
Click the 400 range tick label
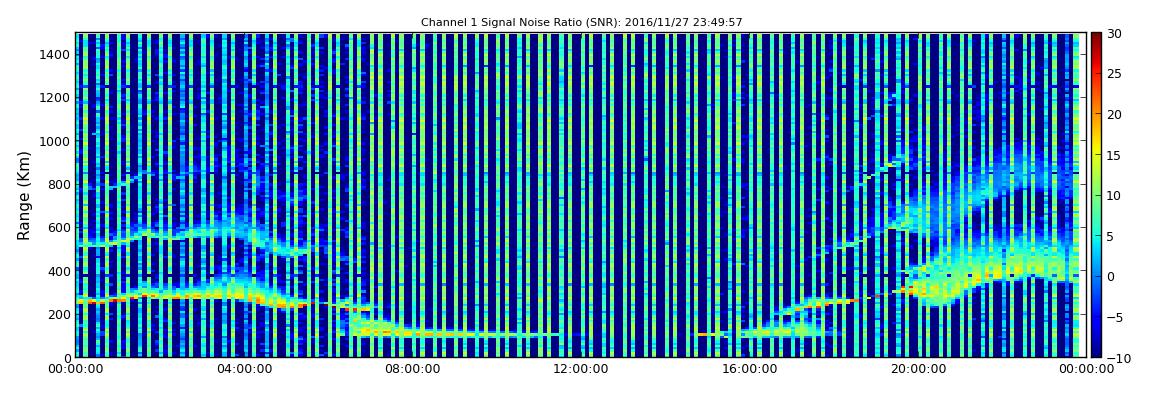[x=59, y=271]
